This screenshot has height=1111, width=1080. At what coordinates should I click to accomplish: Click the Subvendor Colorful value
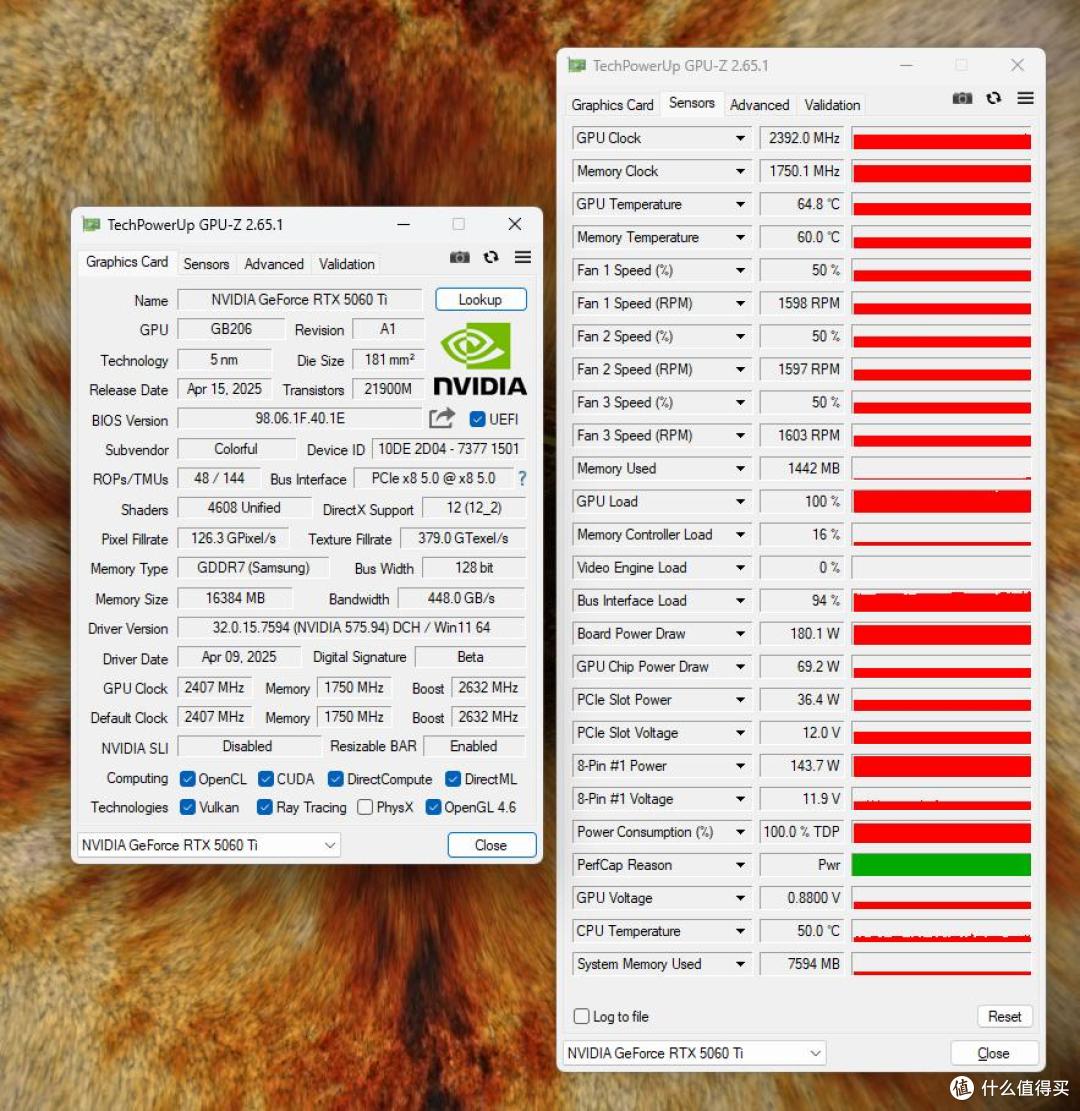(236, 449)
